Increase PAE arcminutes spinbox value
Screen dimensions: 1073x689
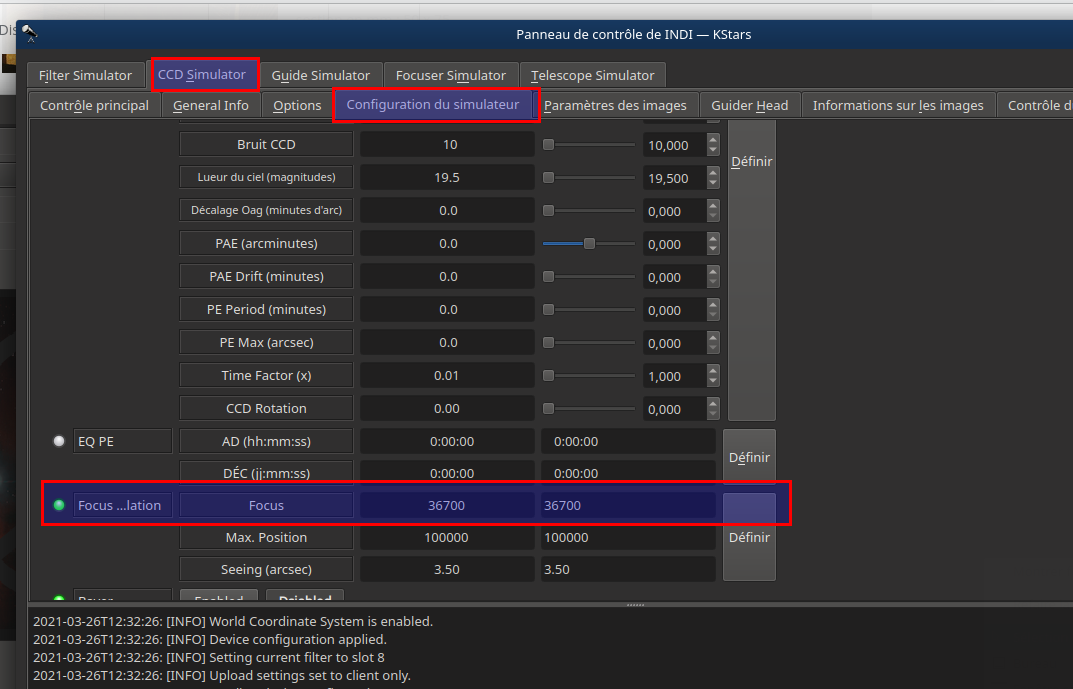713,238
